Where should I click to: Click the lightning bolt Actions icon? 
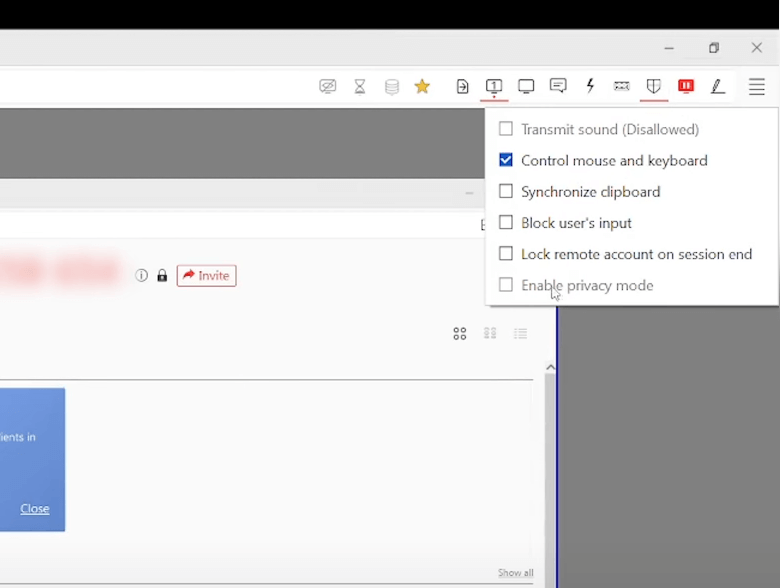[x=590, y=87]
